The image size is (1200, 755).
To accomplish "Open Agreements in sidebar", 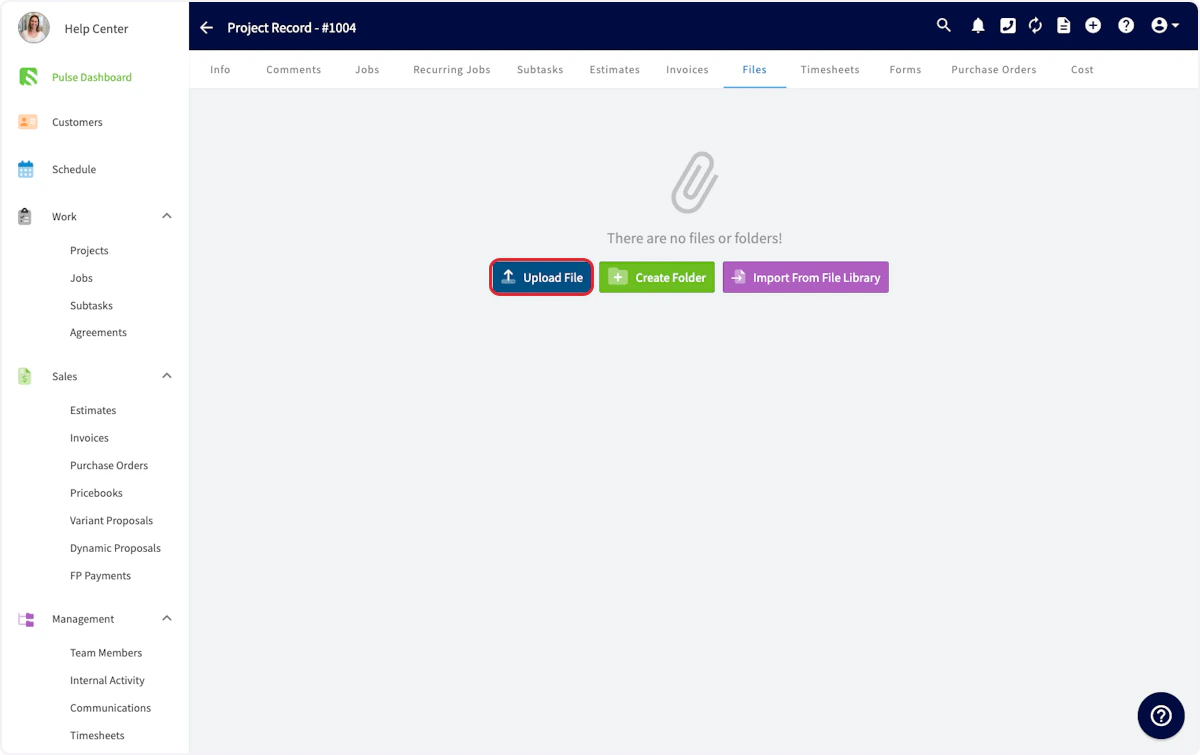I will pyautogui.click(x=98, y=332).
